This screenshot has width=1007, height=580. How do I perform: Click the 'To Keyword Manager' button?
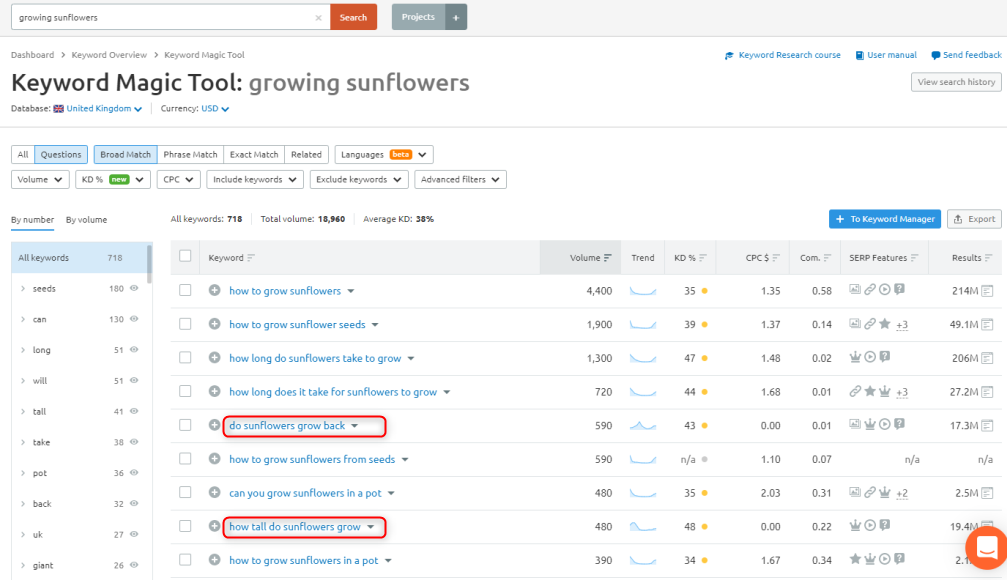pyautogui.click(x=884, y=219)
